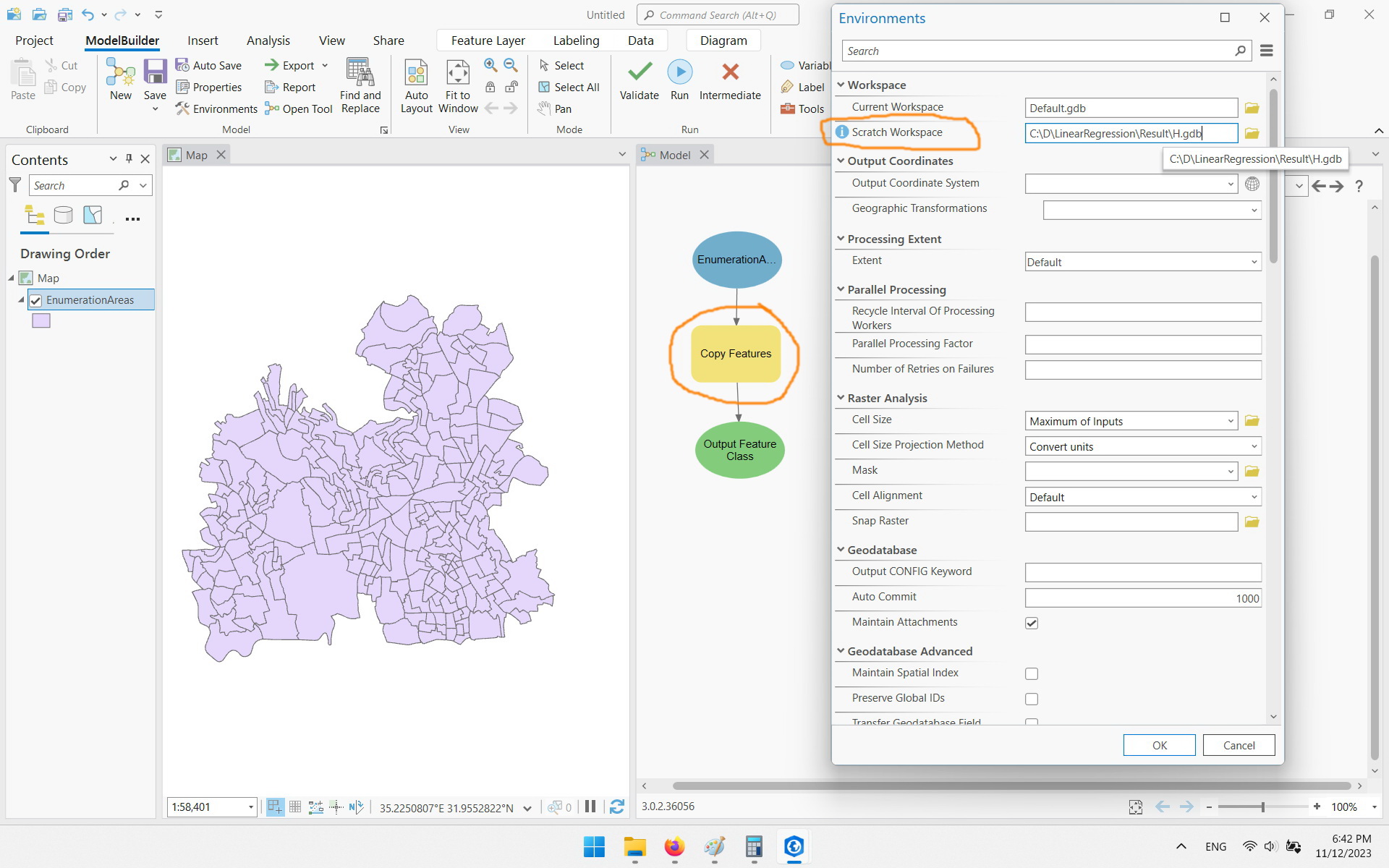Cancel the Environments dialog
Viewport: 1389px width, 868px height.
pos(1238,745)
